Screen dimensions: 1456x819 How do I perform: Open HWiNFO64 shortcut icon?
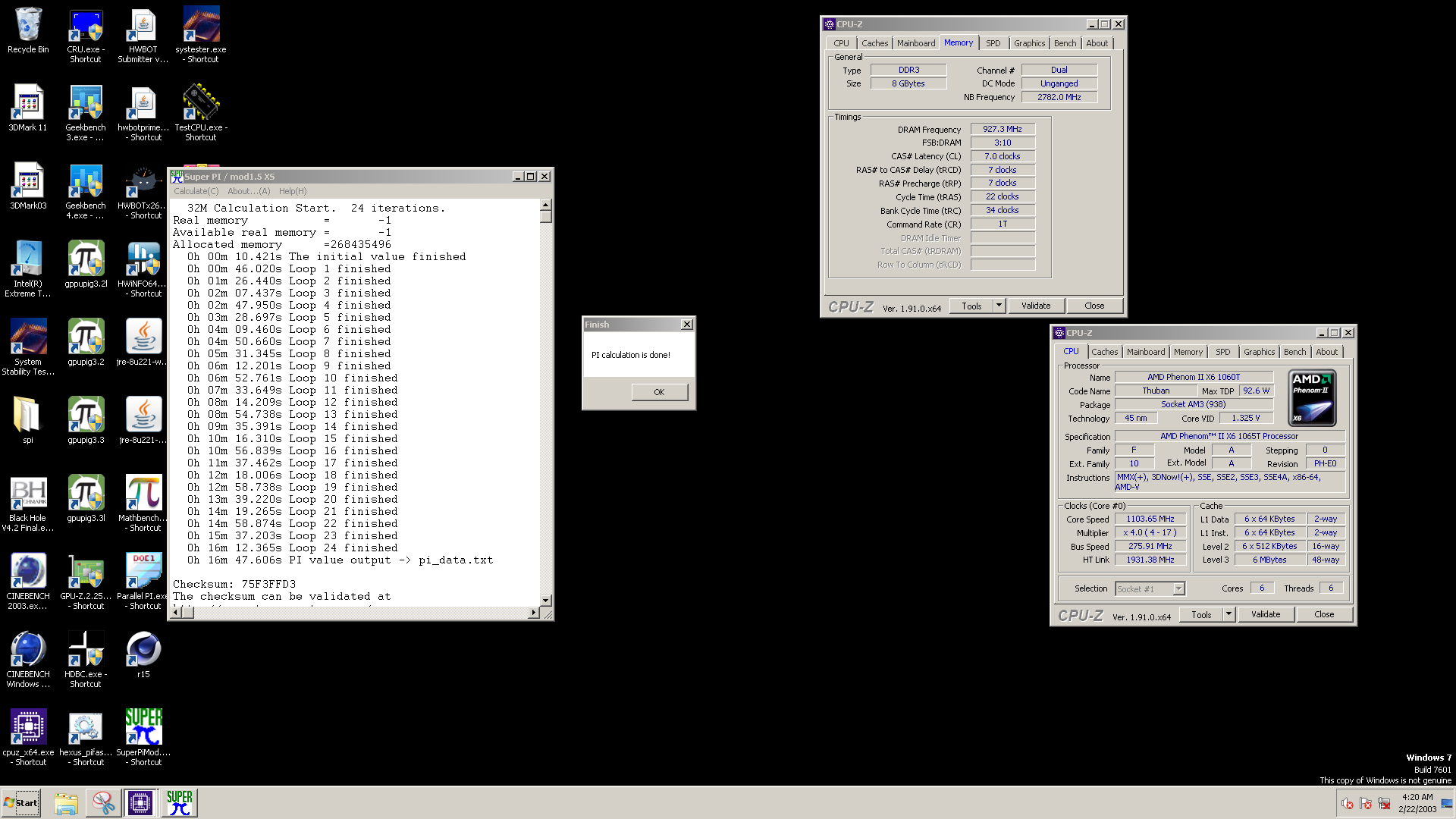[x=143, y=269]
